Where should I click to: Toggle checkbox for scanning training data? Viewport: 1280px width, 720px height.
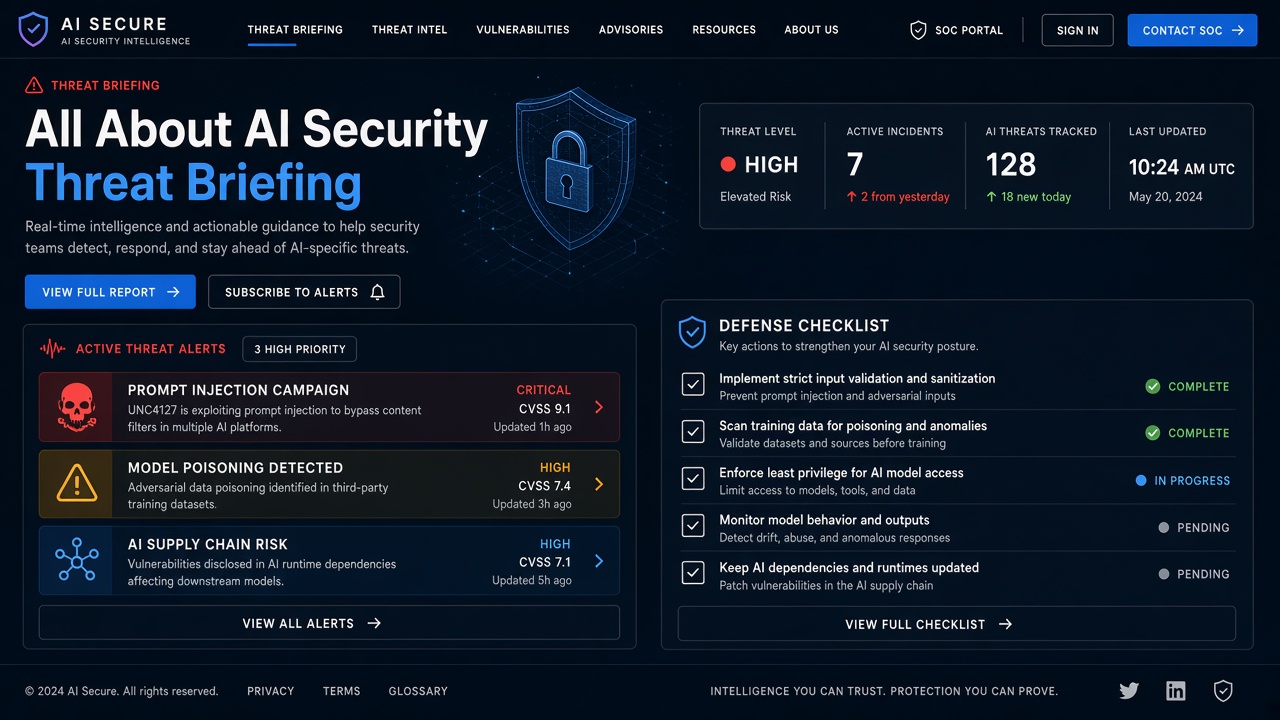pyautogui.click(x=693, y=432)
